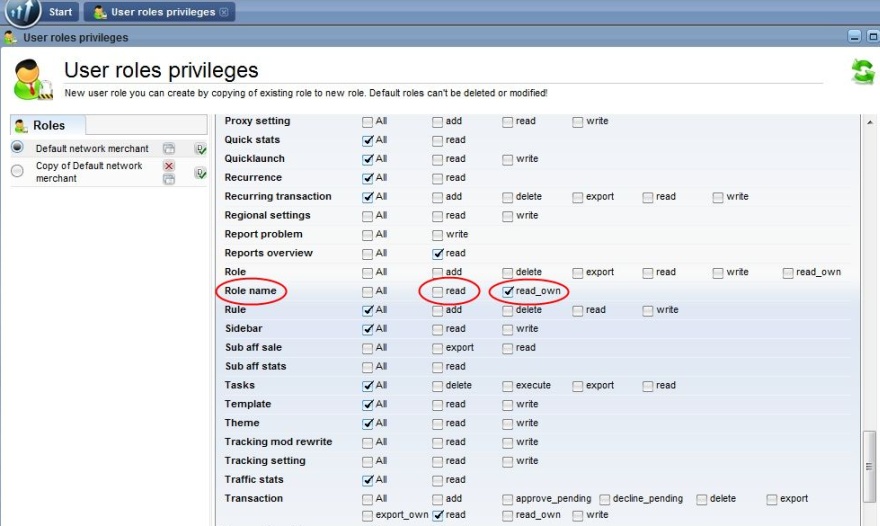Check export for Recurring transaction

click(578, 197)
